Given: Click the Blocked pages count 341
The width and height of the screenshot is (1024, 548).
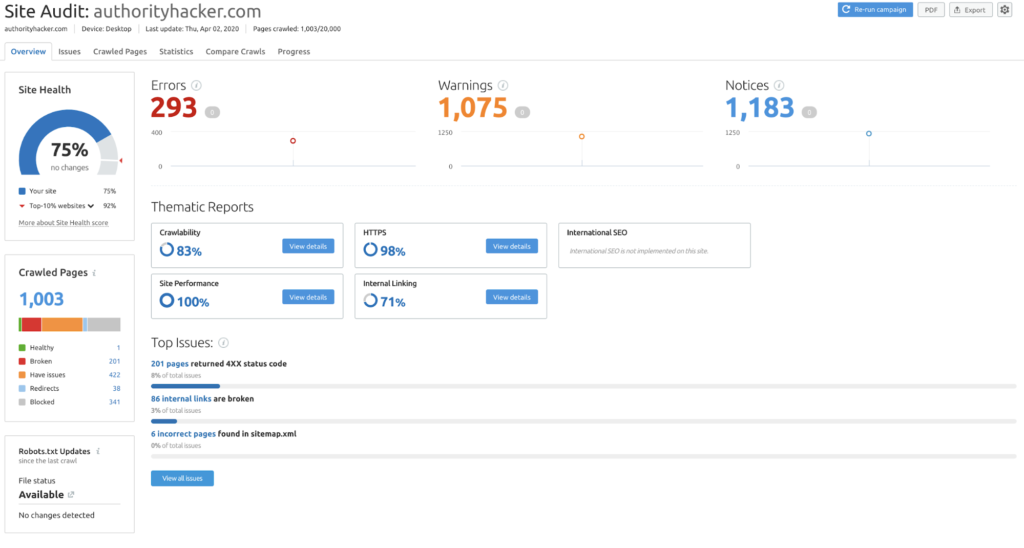Looking at the screenshot, I should click(114, 402).
